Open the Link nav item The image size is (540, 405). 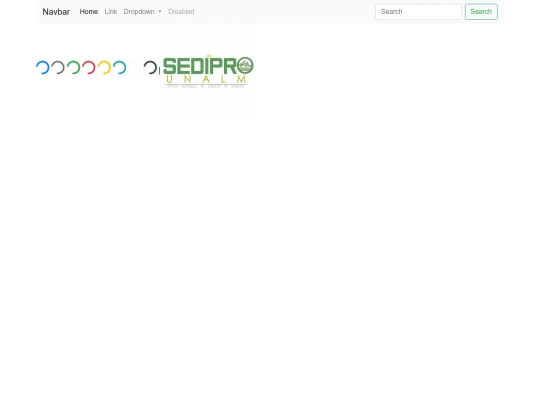[x=111, y=12]
